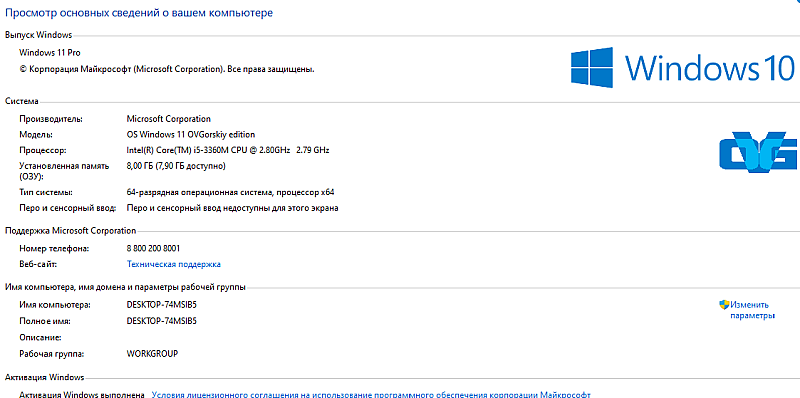Click the OVG blue logo image

pyautogui.click(x=758, y=152)
